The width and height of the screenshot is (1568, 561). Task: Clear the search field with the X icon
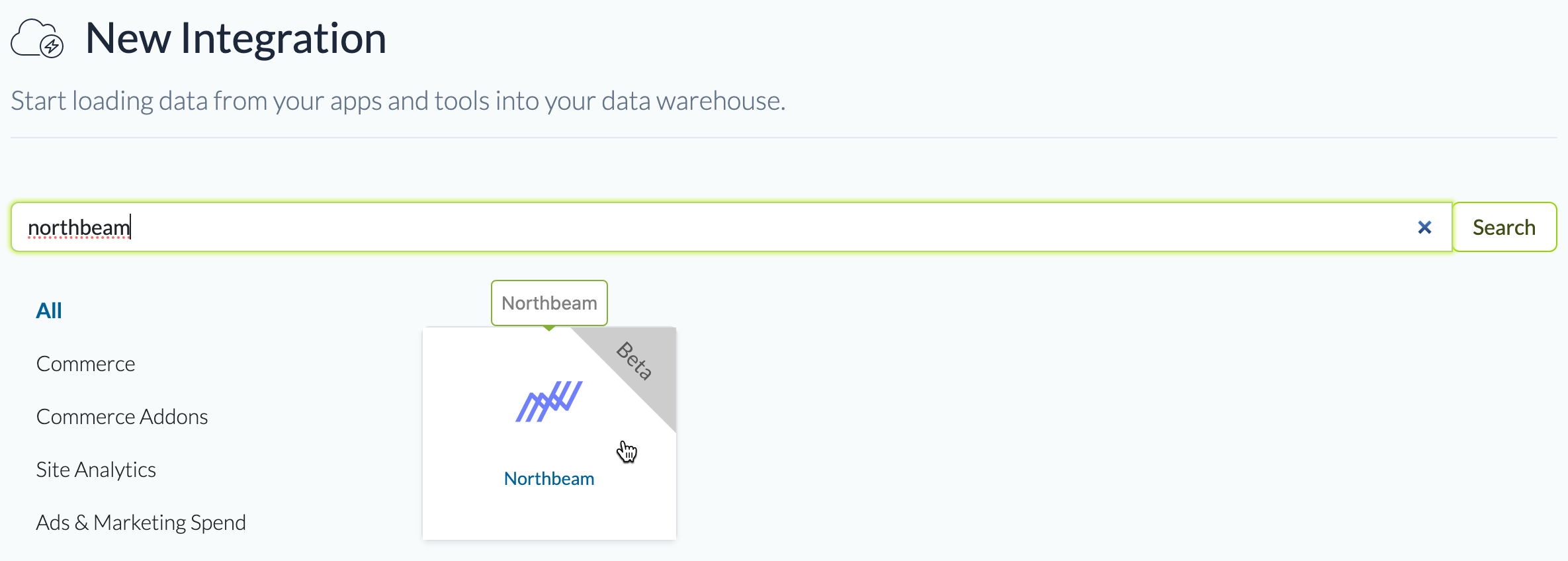tap(1424, 228)
